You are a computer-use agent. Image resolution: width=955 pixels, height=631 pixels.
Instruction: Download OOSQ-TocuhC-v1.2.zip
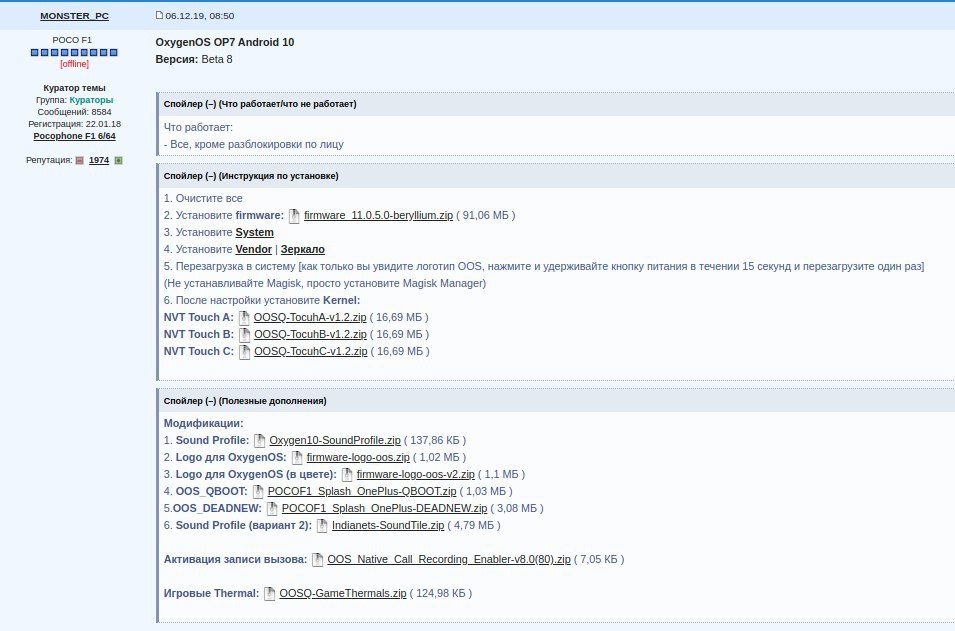point(311,352)
